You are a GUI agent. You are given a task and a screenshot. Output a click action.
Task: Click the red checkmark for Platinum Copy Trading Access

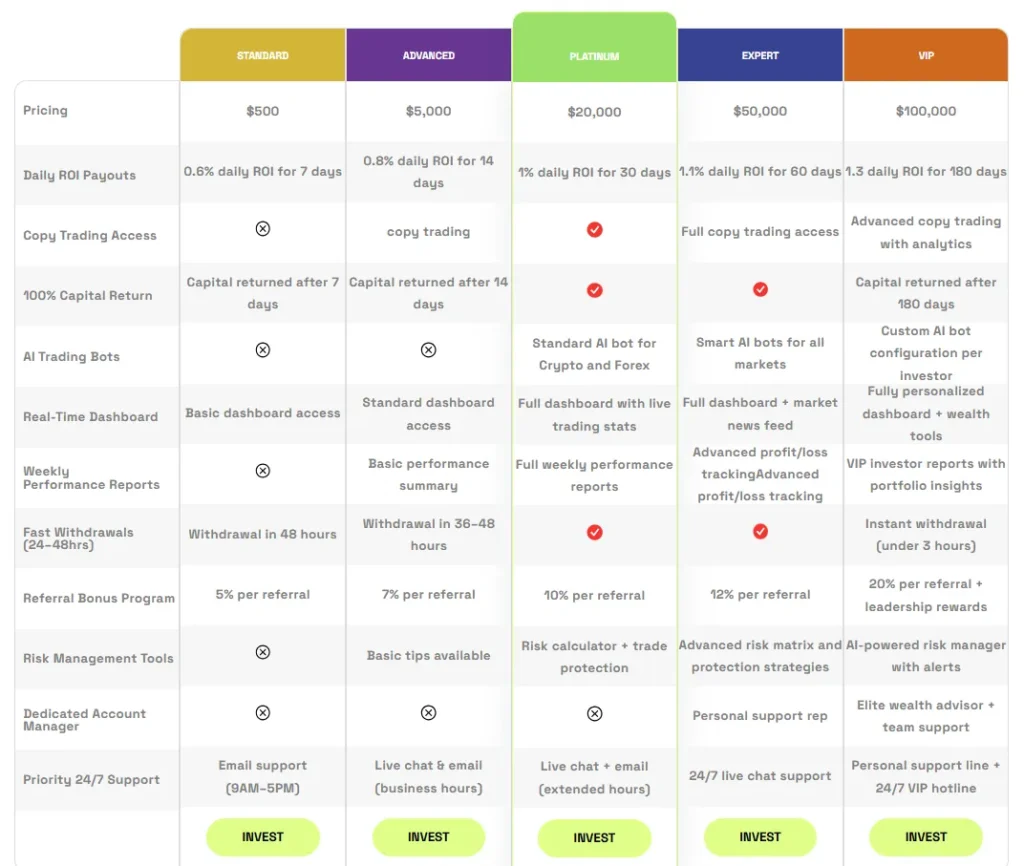point(594,230)
